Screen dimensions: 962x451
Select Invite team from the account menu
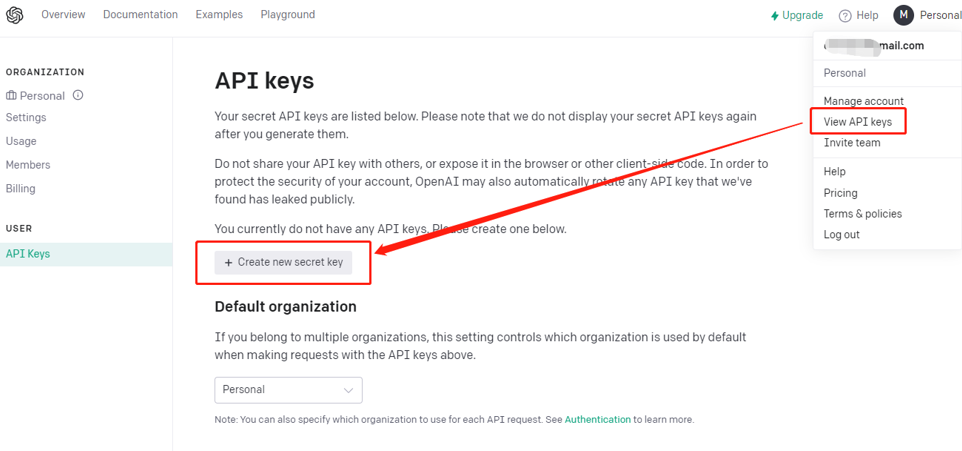pos(852,143)
